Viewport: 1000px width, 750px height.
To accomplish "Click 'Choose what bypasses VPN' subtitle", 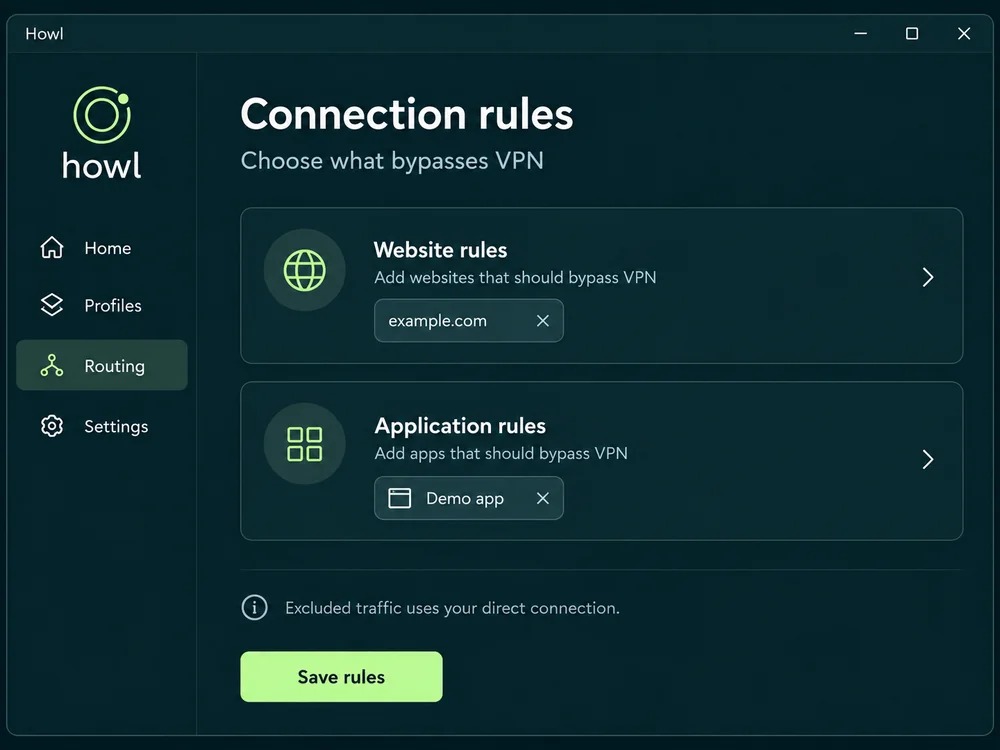I will click(392, 161).
